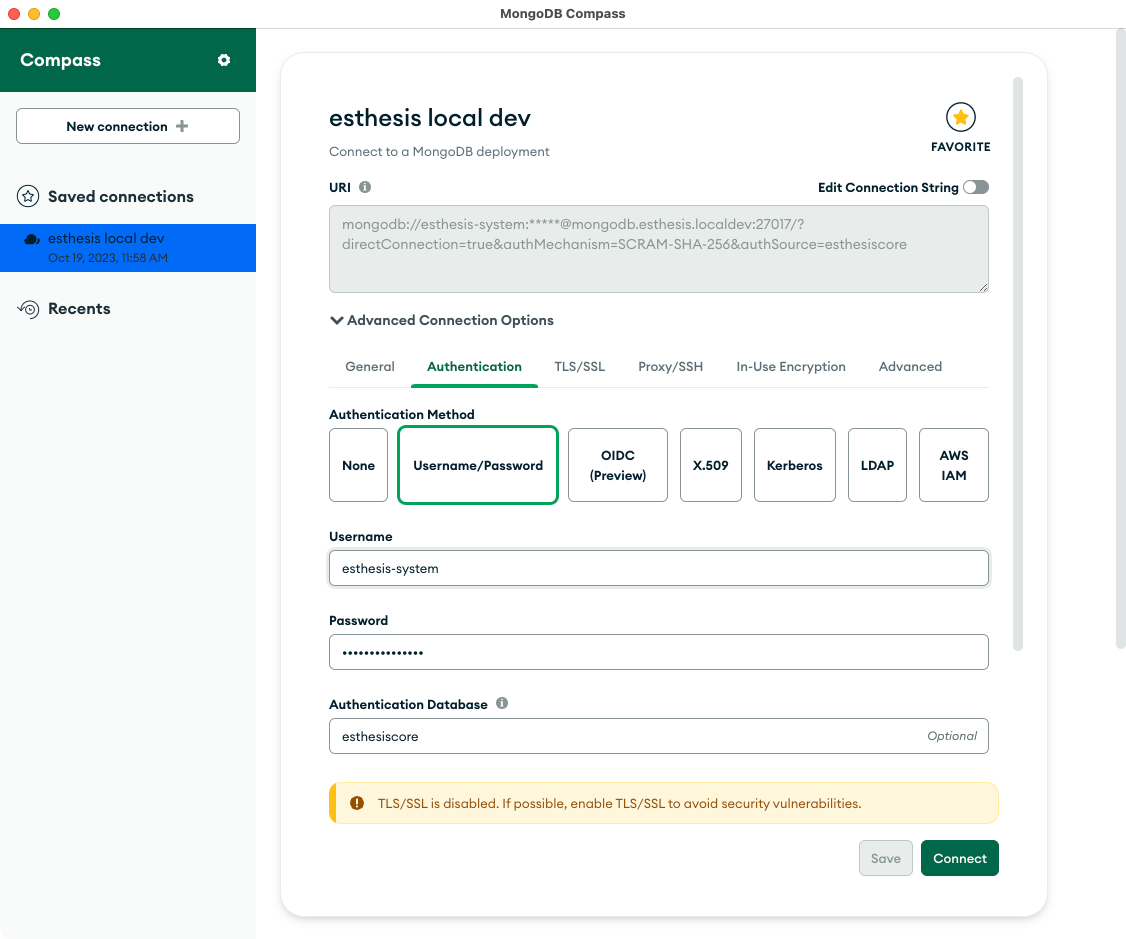This screenshot has height=939, width=1126.
Task: Click the Connect button
Action: click(959, 858)
